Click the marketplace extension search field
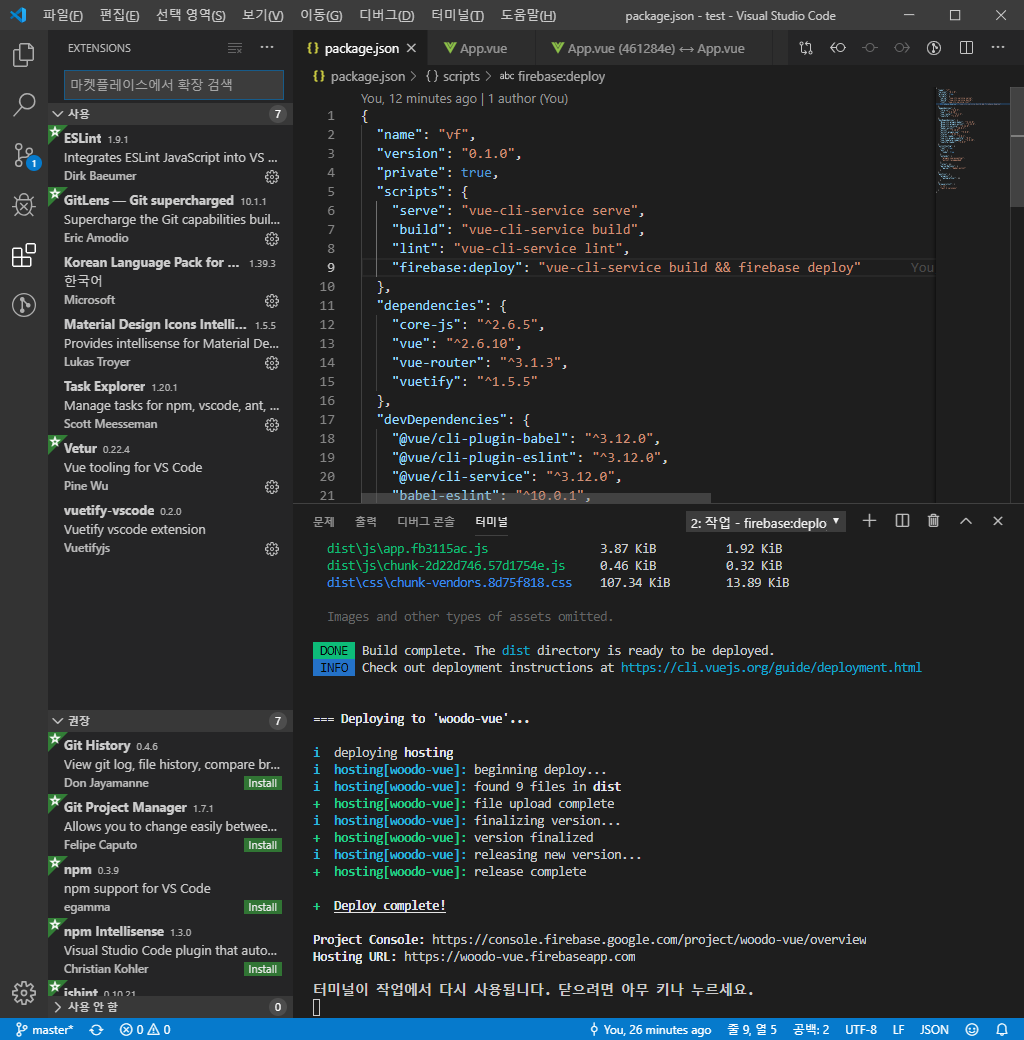 [174, 85]
